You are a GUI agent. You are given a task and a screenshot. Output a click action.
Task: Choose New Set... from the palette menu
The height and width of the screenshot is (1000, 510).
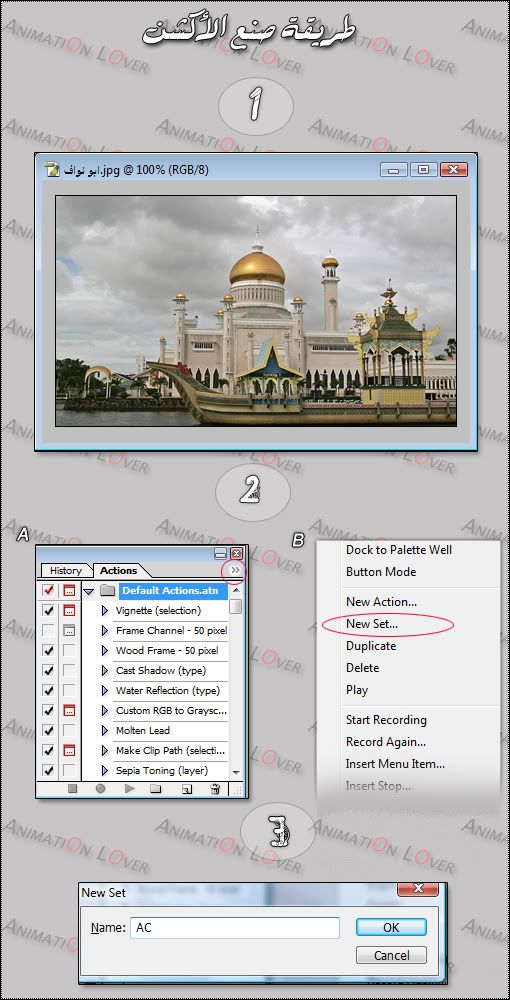point(372,624)
